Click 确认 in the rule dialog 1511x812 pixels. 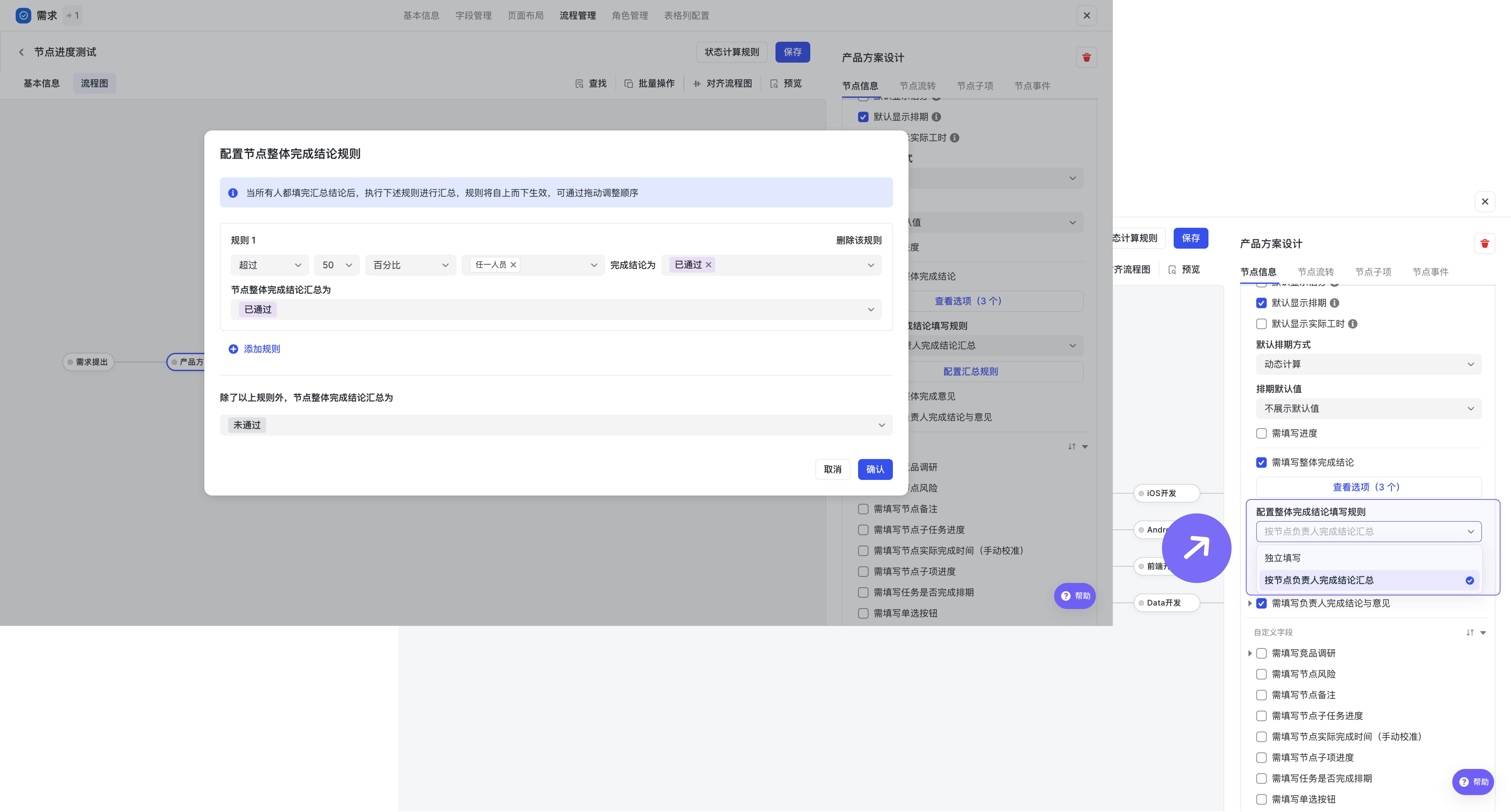(875, 470)
